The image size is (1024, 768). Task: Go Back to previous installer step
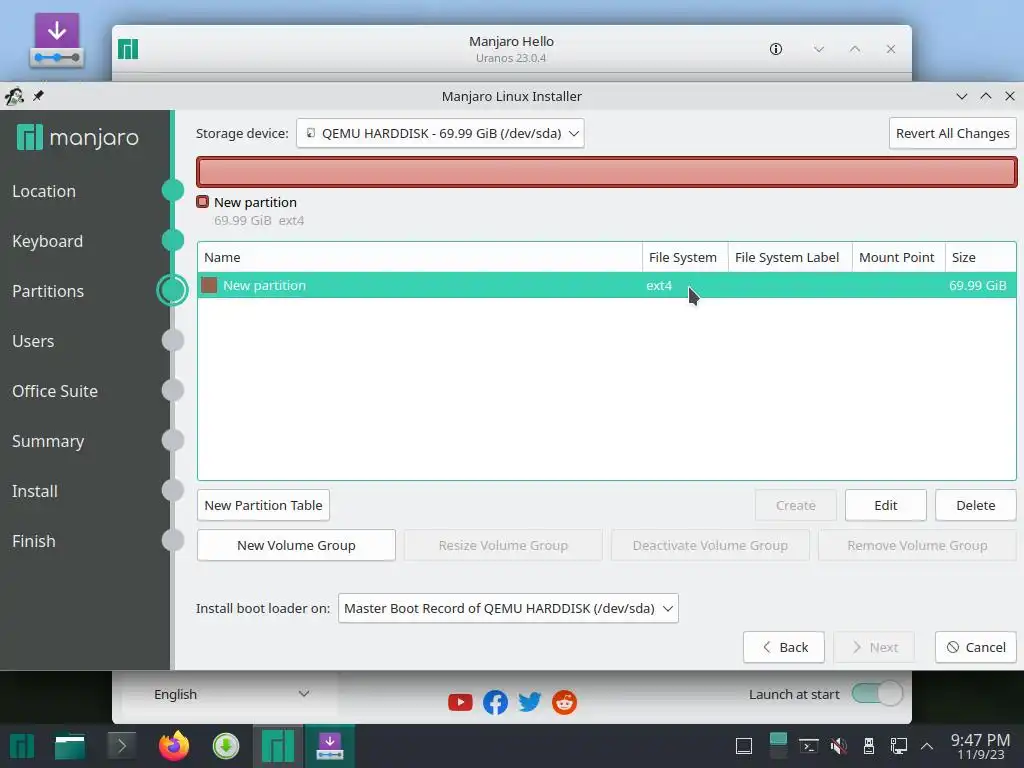(784, 647)
